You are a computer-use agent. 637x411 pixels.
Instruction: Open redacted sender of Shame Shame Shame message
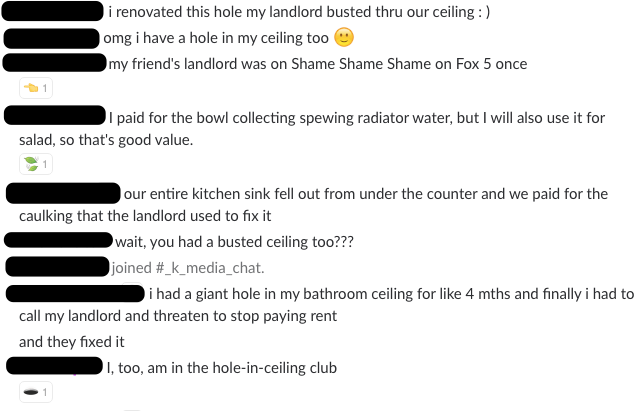(x=54, y=63)
